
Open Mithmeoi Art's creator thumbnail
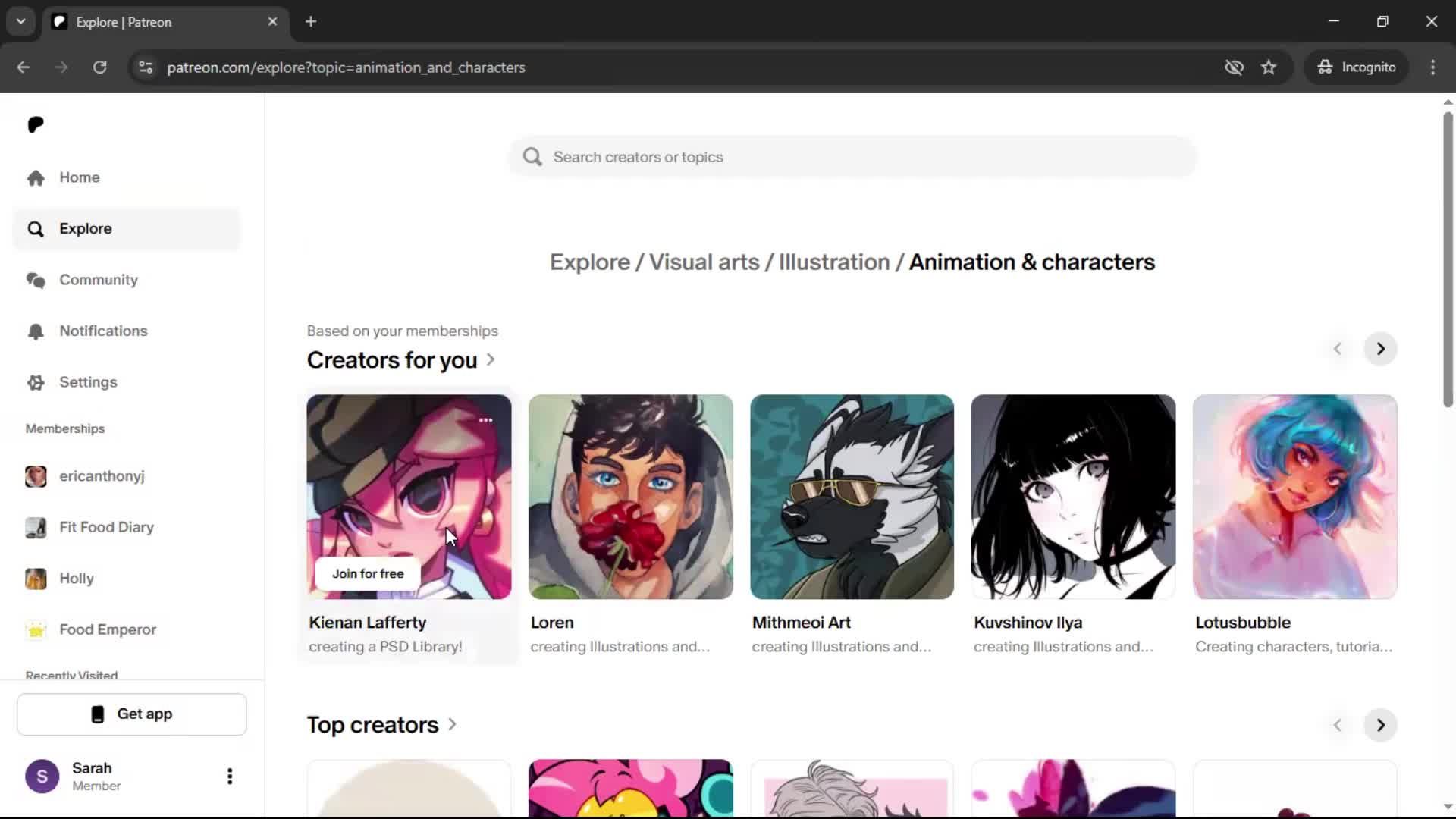pyautogui.click(x=852, y=497)
